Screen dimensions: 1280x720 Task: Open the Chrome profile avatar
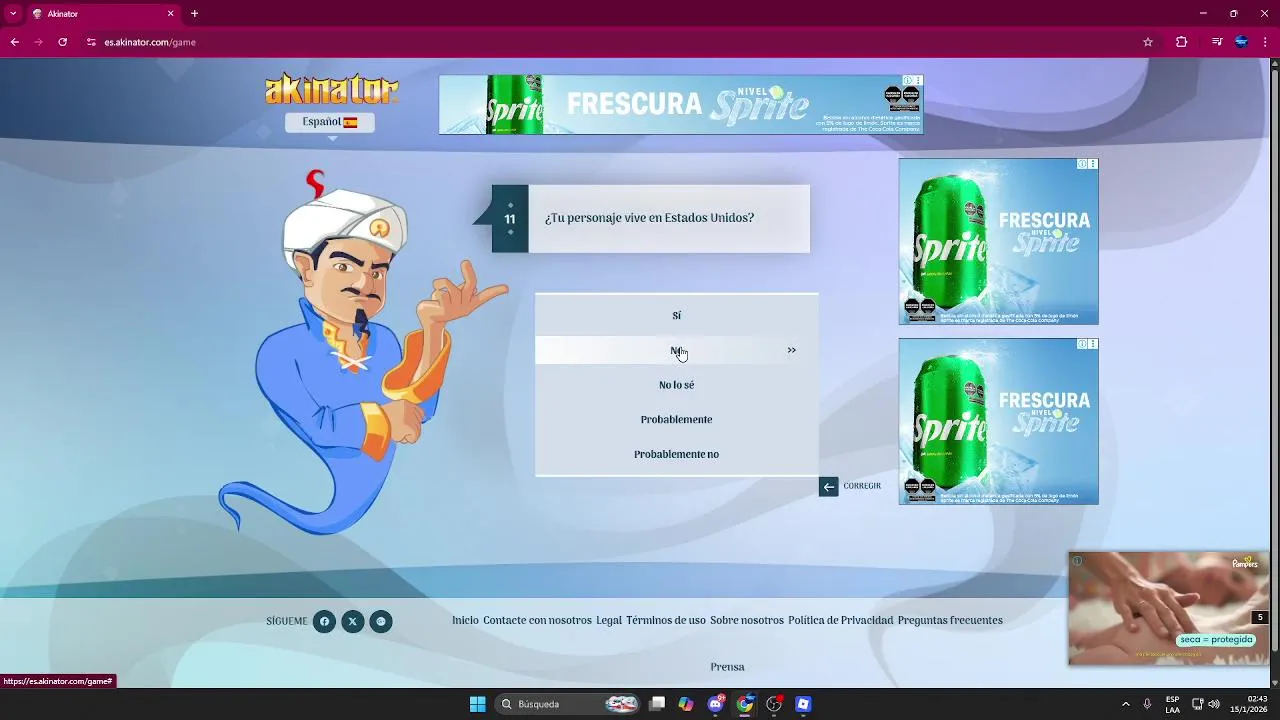(1241, 42)
